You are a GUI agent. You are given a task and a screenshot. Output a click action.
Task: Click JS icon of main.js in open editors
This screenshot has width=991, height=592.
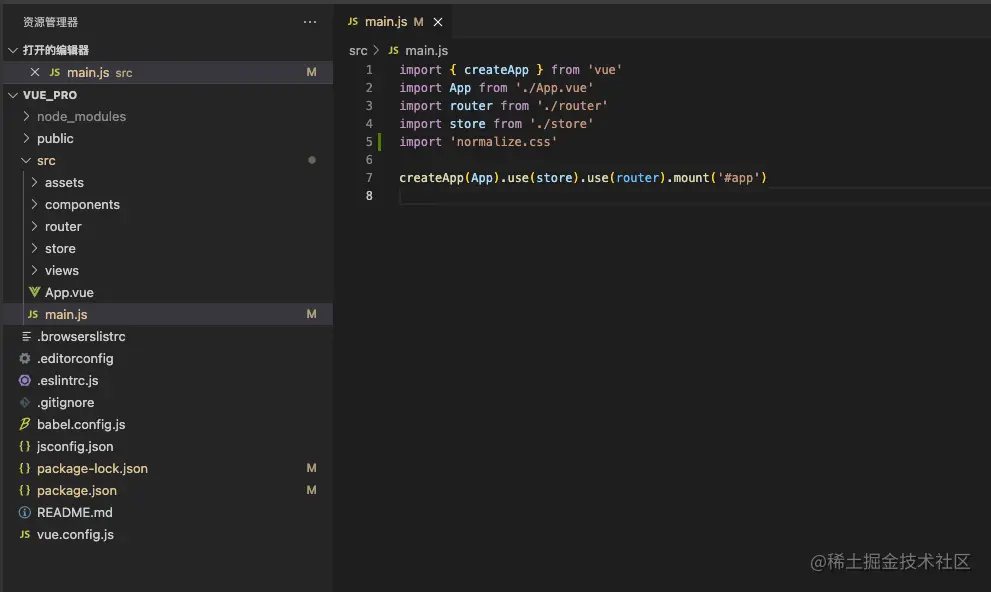click(x=55, y=72)
